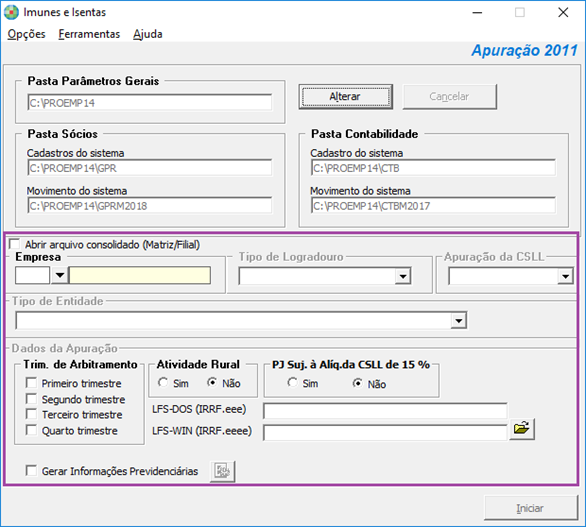The width and height of the screenshot is (586, 527).
Task: Click the open folder icon beside LFS-WIN field
Action: [522, 429]
